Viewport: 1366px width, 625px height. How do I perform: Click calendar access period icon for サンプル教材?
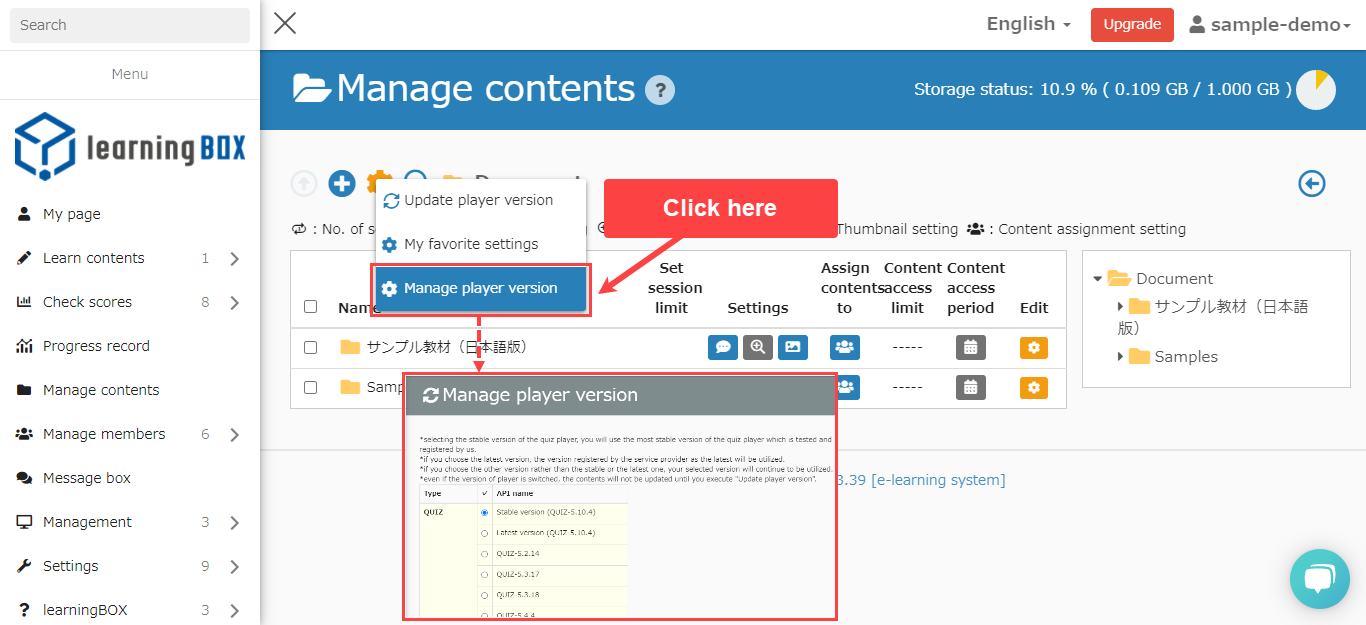pyautogui.click(x=971, y=347)
